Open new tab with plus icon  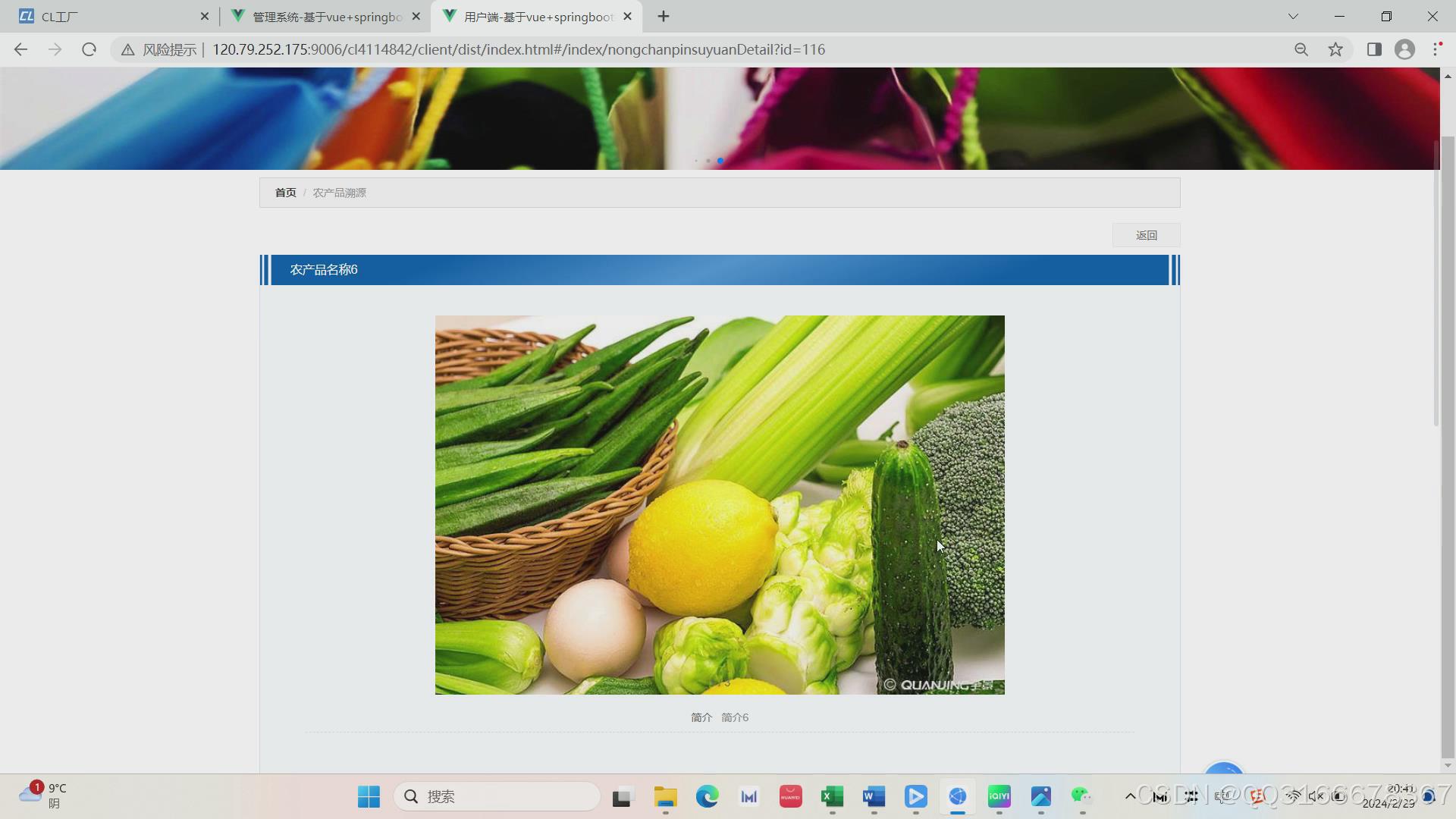tap(664, 16)
